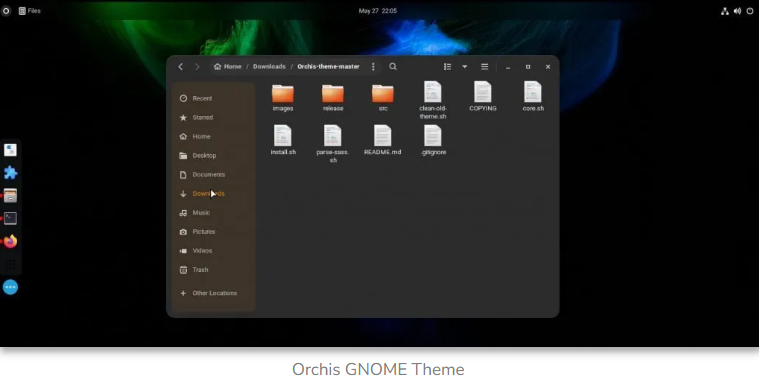Open Downloads in the sidebar
This screenshot has height=385, width=759.
[x=213, y=194]
